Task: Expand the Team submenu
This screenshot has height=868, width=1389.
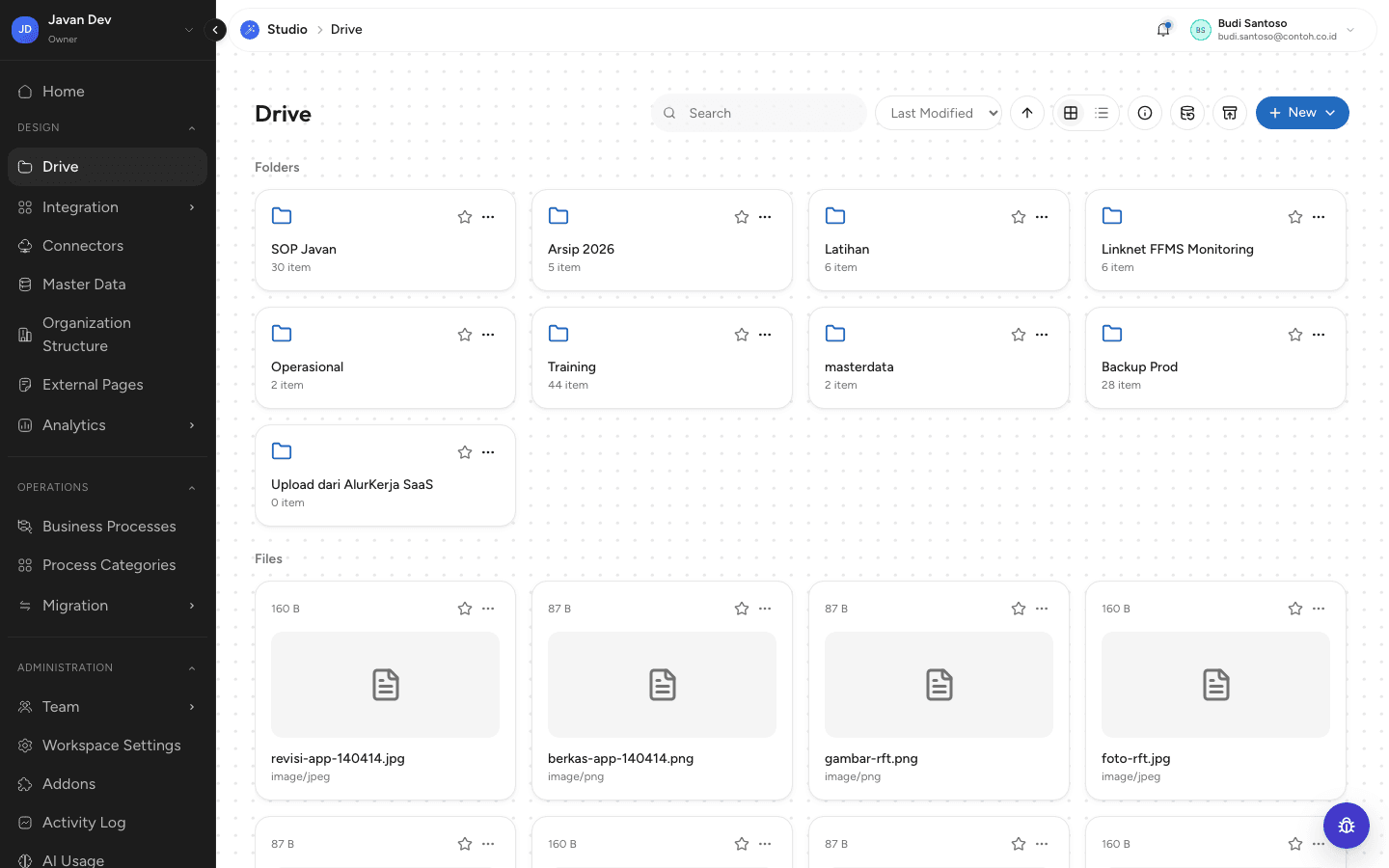Action: point(192,707)
